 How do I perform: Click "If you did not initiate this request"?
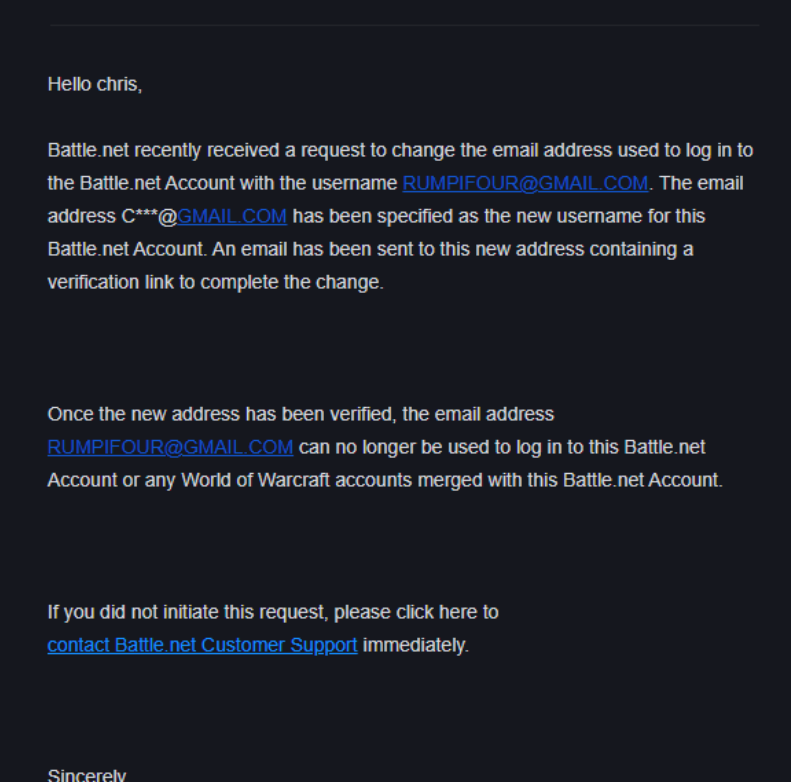pyautogui.click(x=187, y=612)
